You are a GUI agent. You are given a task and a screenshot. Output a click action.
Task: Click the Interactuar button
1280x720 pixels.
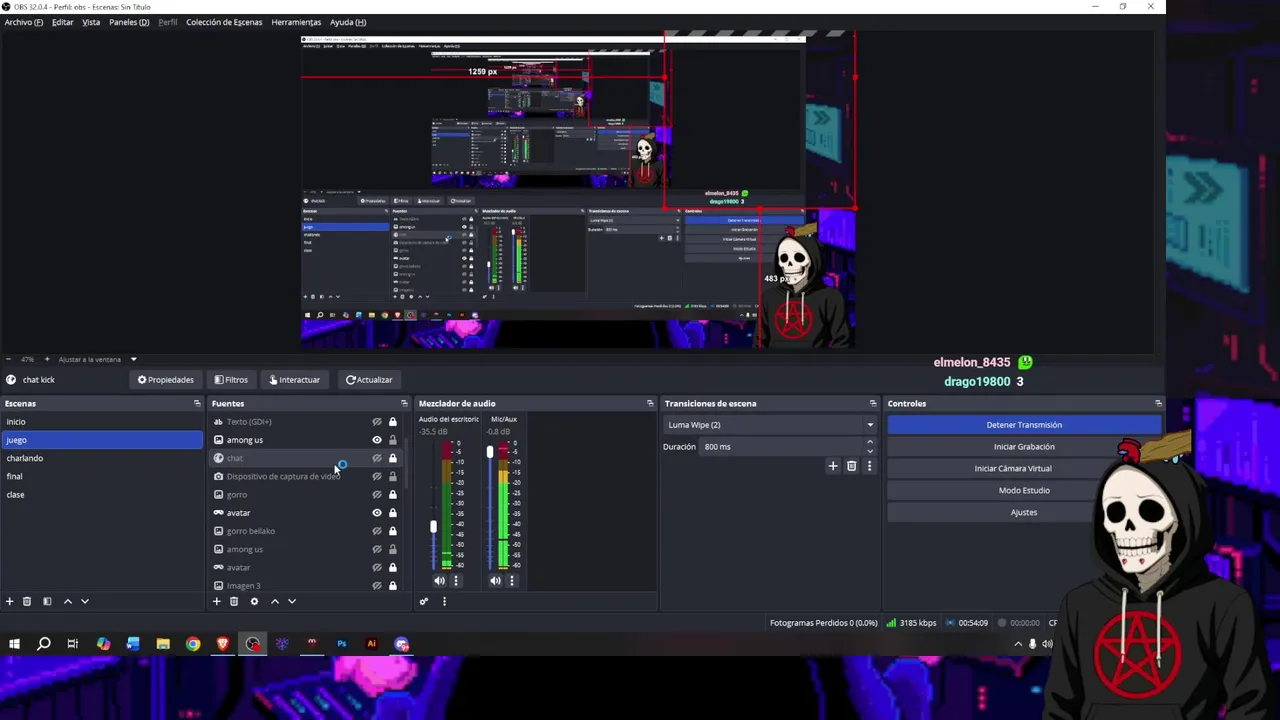293,380
